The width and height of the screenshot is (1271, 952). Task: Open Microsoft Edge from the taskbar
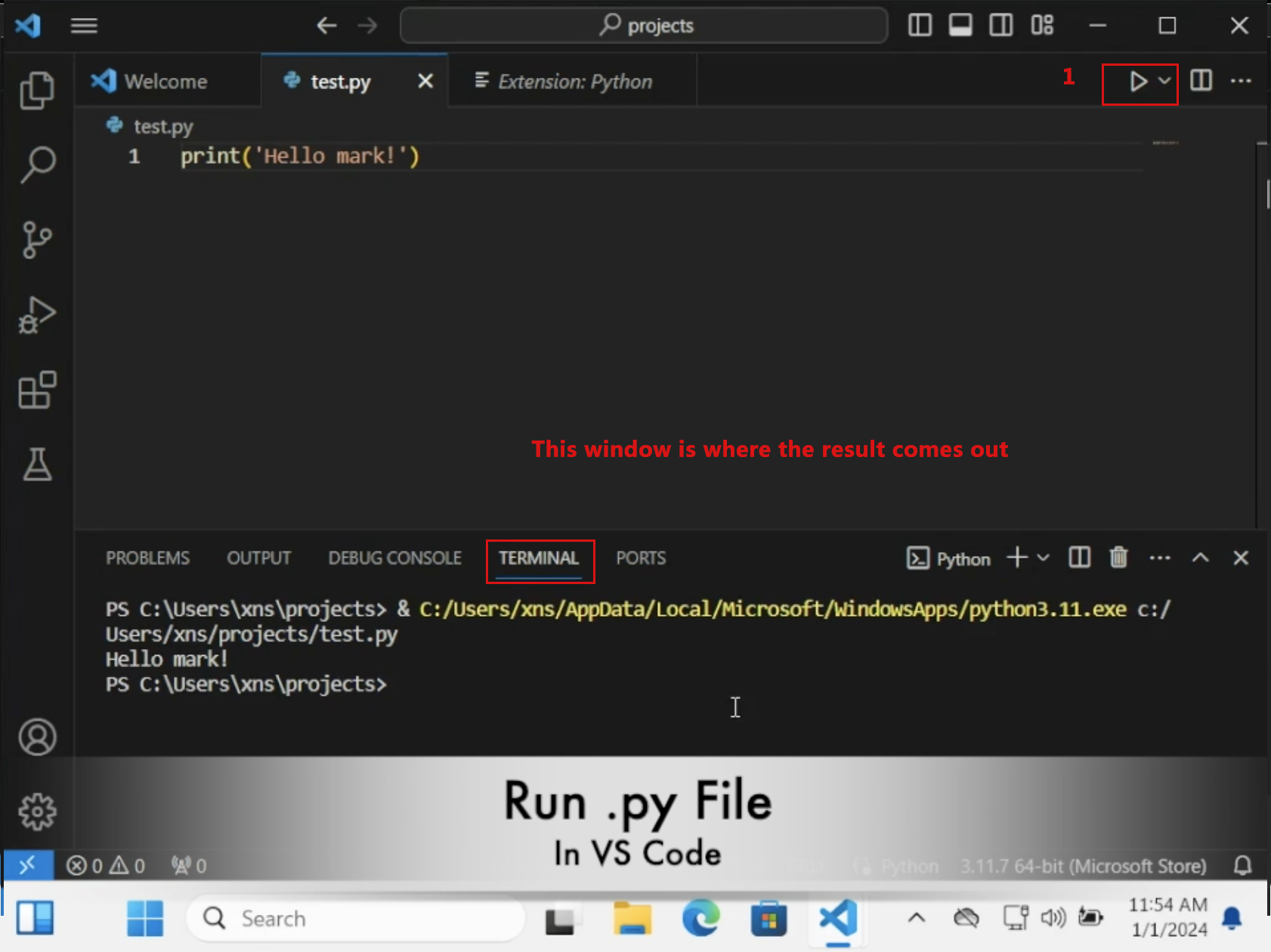pyautogui.click(x=701, y=918)
